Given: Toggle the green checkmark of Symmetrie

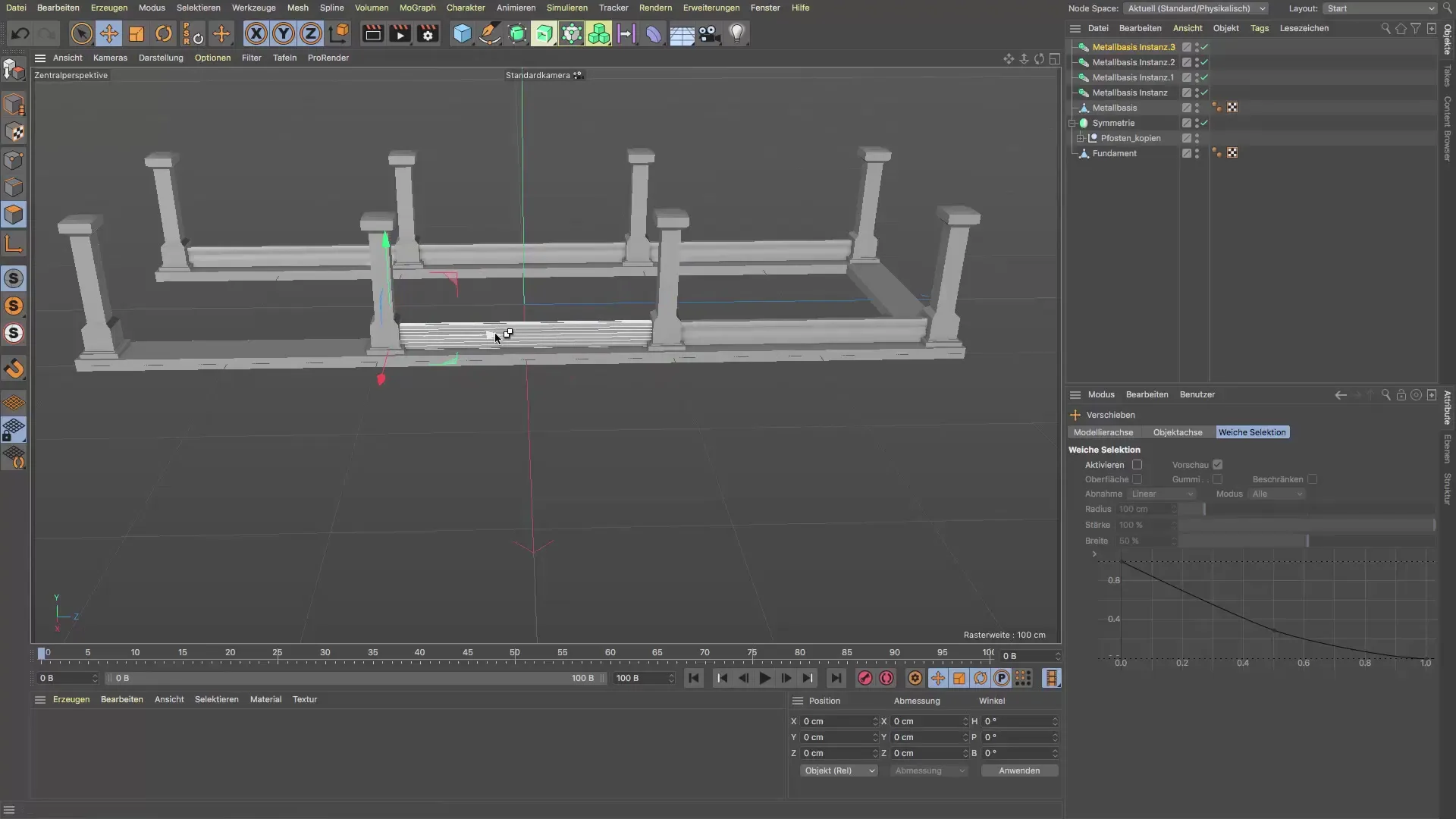Looking at the screenshot, I should (x=1204, y=123).
